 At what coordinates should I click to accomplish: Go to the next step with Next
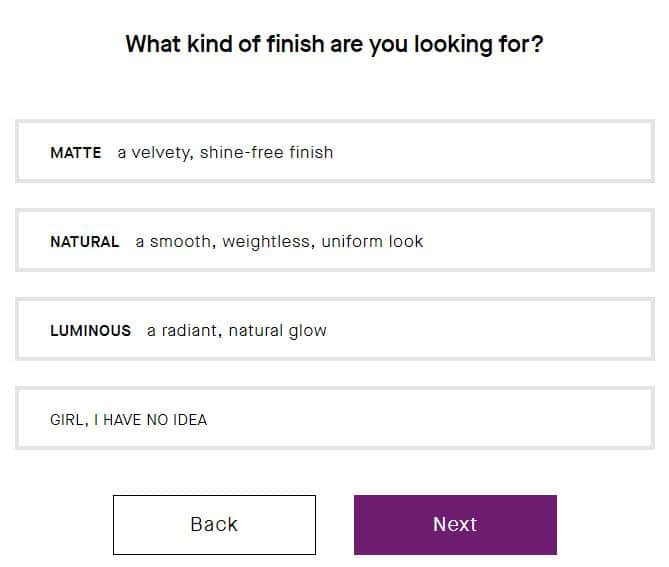(x=455, y=524)
